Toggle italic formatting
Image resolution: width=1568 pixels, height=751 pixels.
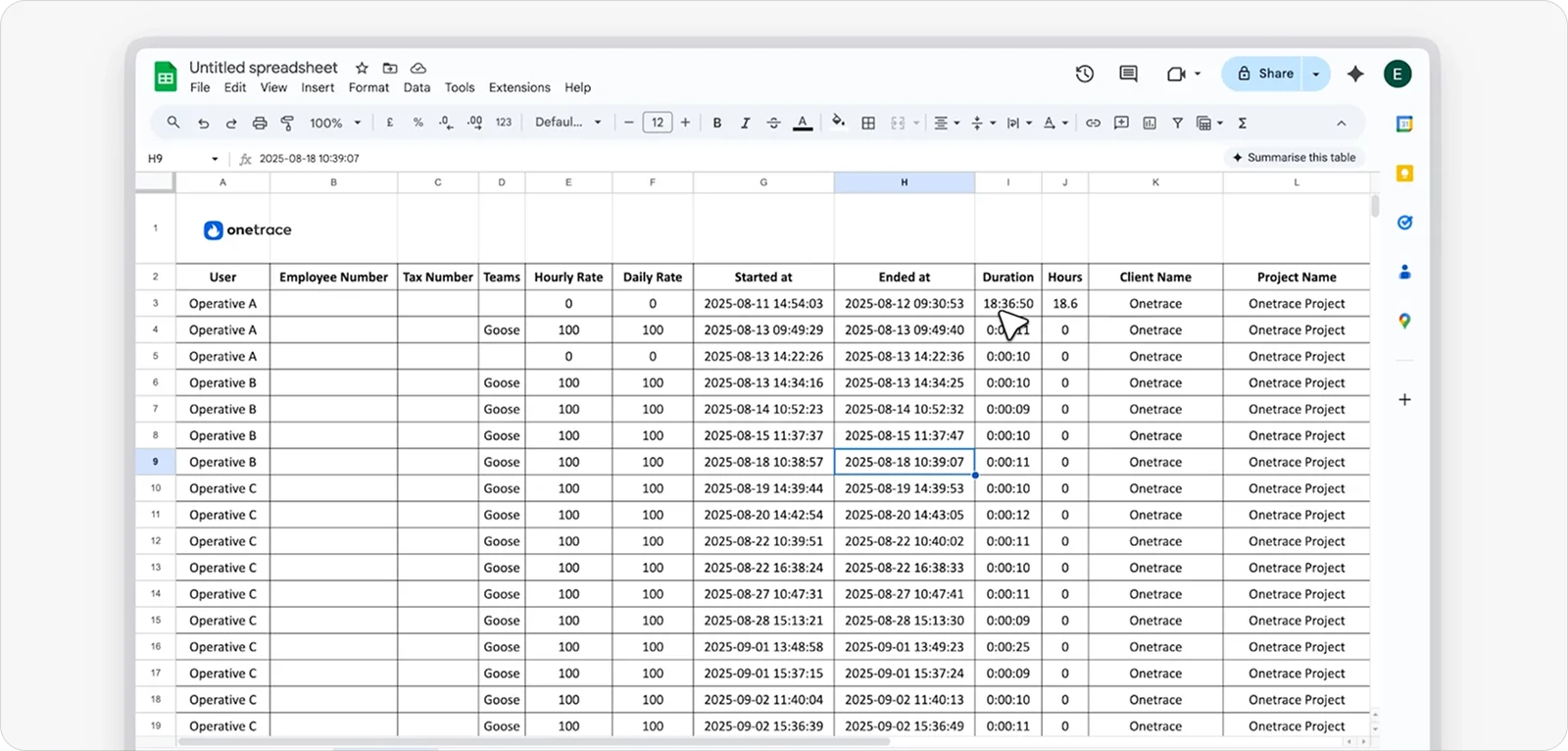746,123
